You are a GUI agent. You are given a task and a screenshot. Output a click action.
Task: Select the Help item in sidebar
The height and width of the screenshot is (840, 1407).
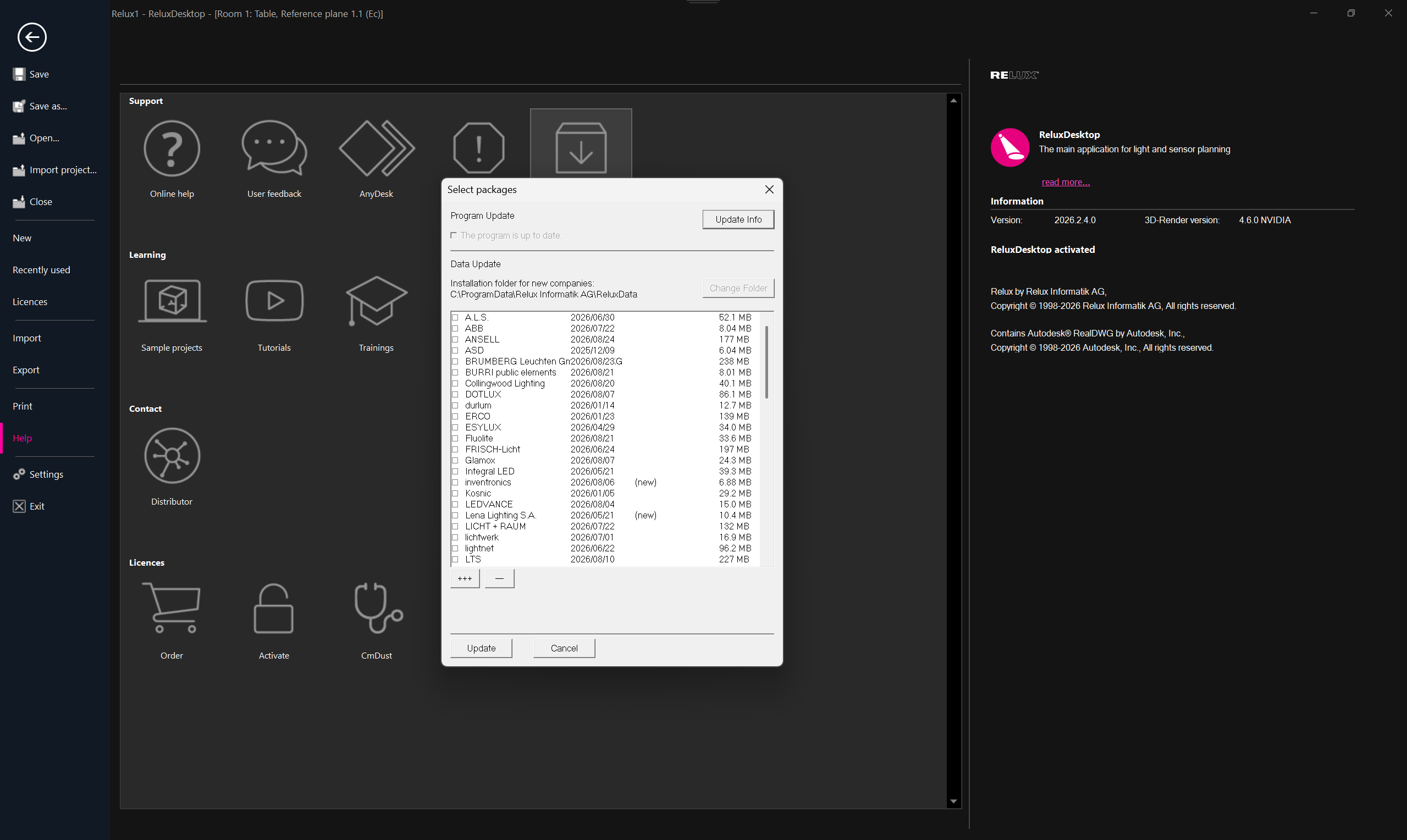click(x=22, y=438)
